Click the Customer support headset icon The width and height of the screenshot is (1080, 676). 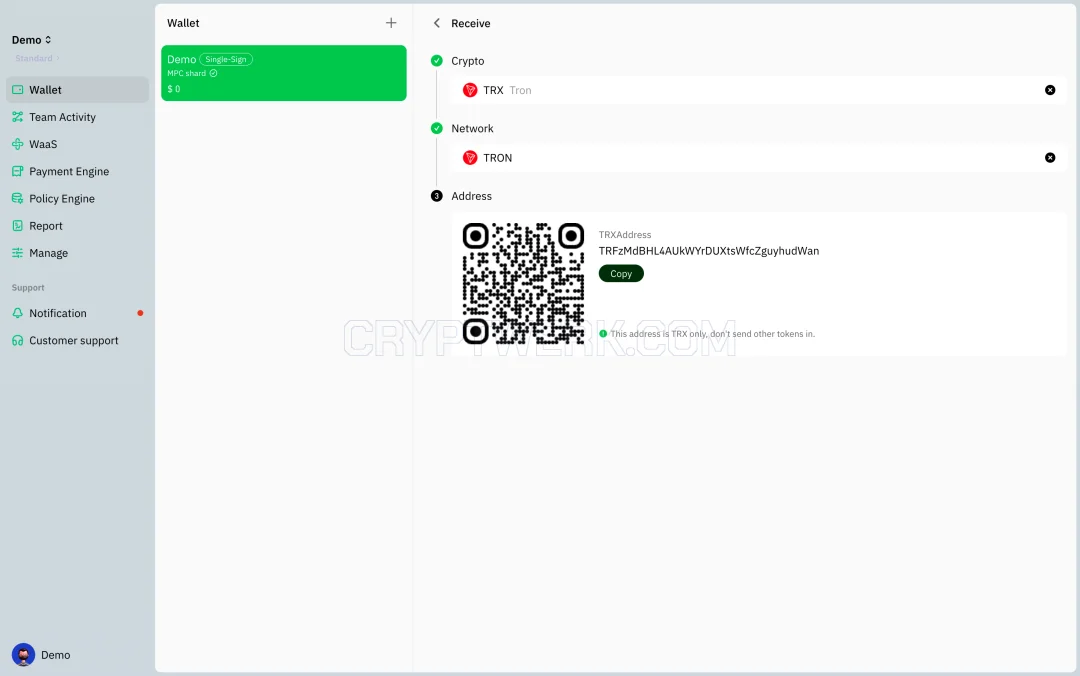pyautogui.click(x=18, y=340)
